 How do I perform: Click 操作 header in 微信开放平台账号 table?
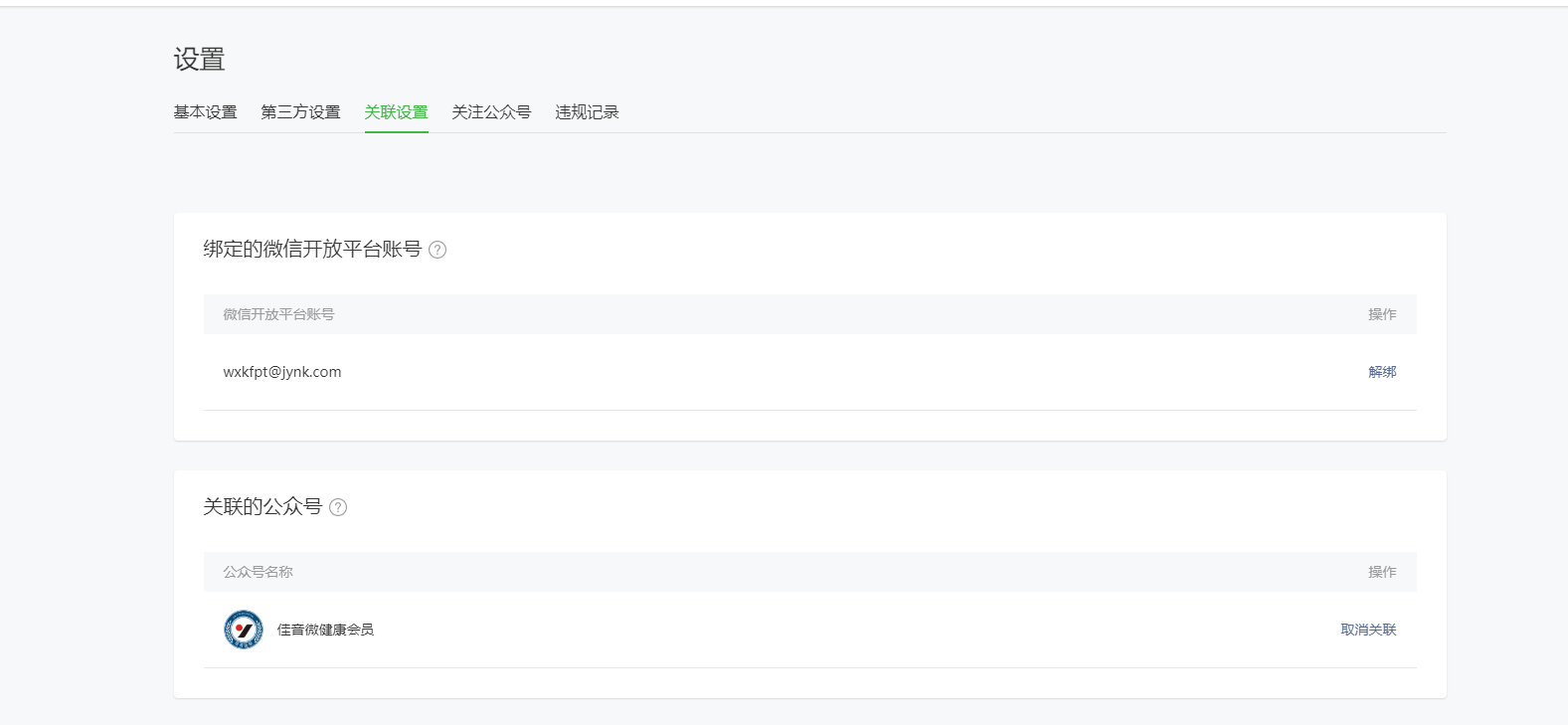[x=1382, y=314]
